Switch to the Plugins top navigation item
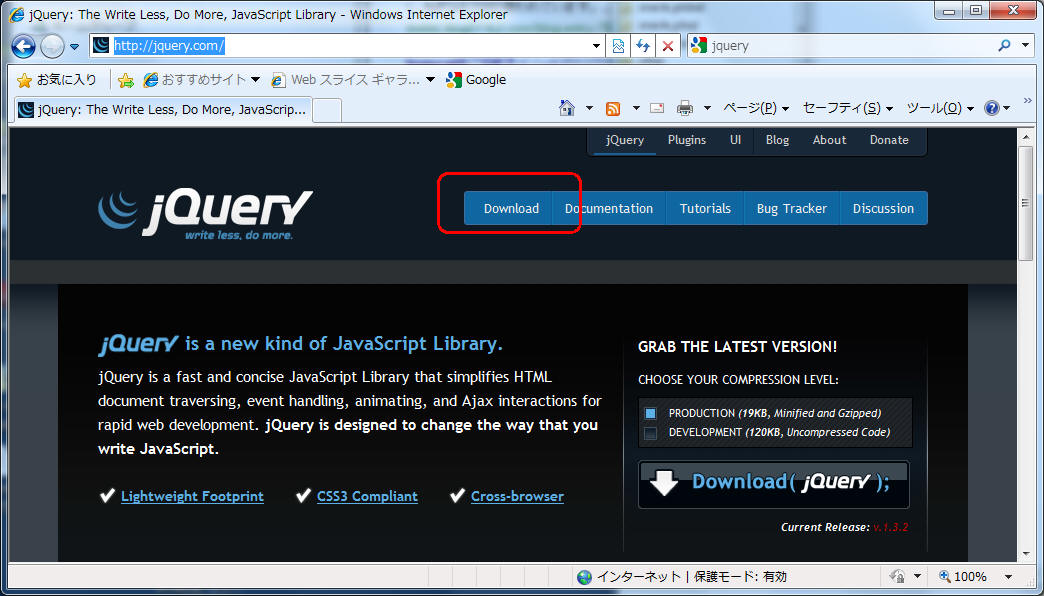 pyautogui.click(x=687, y=140)
